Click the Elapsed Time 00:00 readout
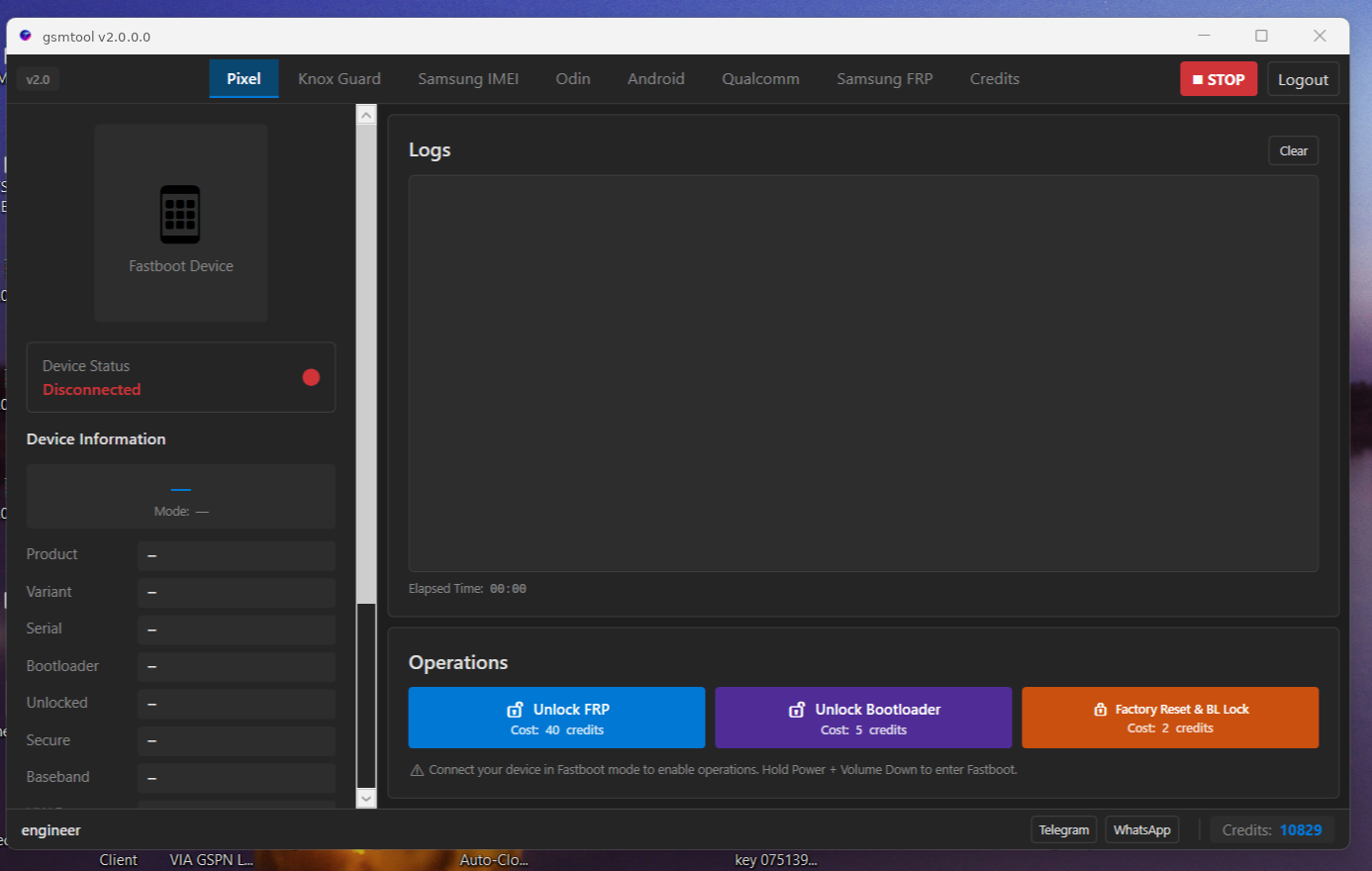This screenshot has height=871, width=1372. (467, 589)
